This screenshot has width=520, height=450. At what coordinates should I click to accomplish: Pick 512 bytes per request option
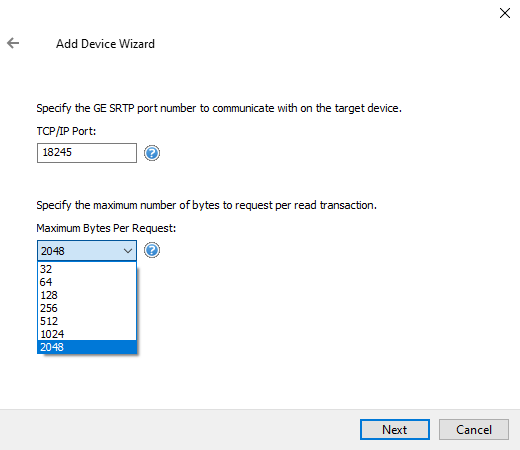coord(87,321)
